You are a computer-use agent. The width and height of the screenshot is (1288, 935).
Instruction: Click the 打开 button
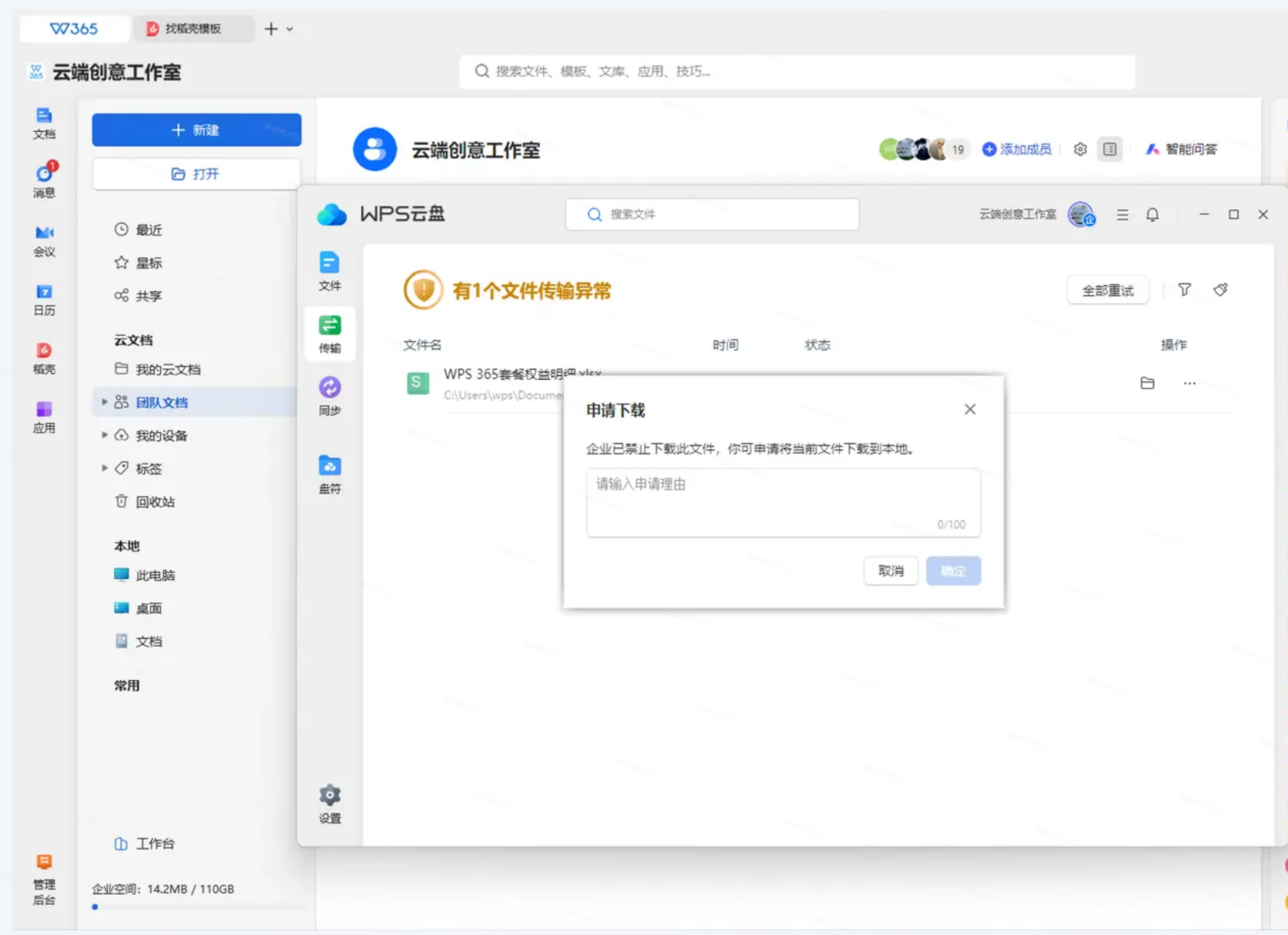point(196,174)
